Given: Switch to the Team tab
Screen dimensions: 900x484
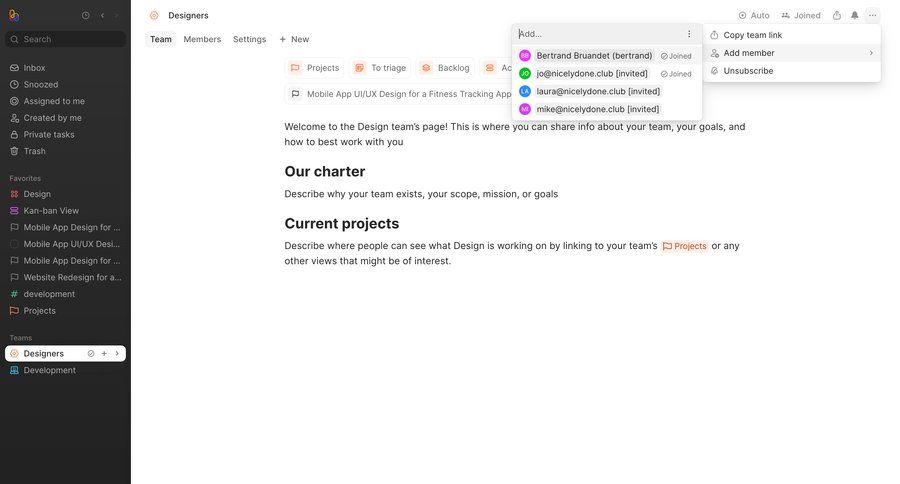Looking at the screenshot, I should pyautogui.click(x=161, y=39).
